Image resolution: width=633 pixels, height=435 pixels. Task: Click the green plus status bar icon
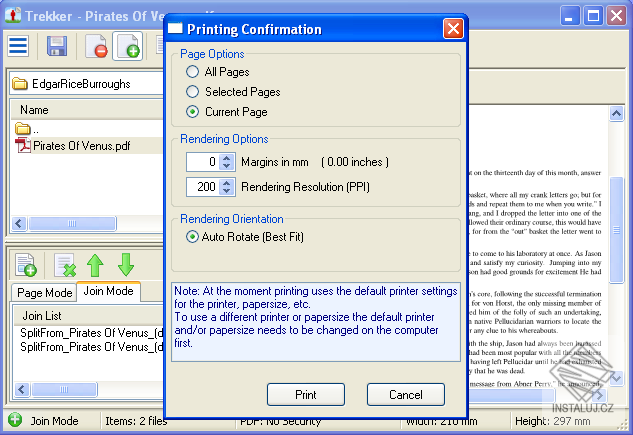[15, 420]
